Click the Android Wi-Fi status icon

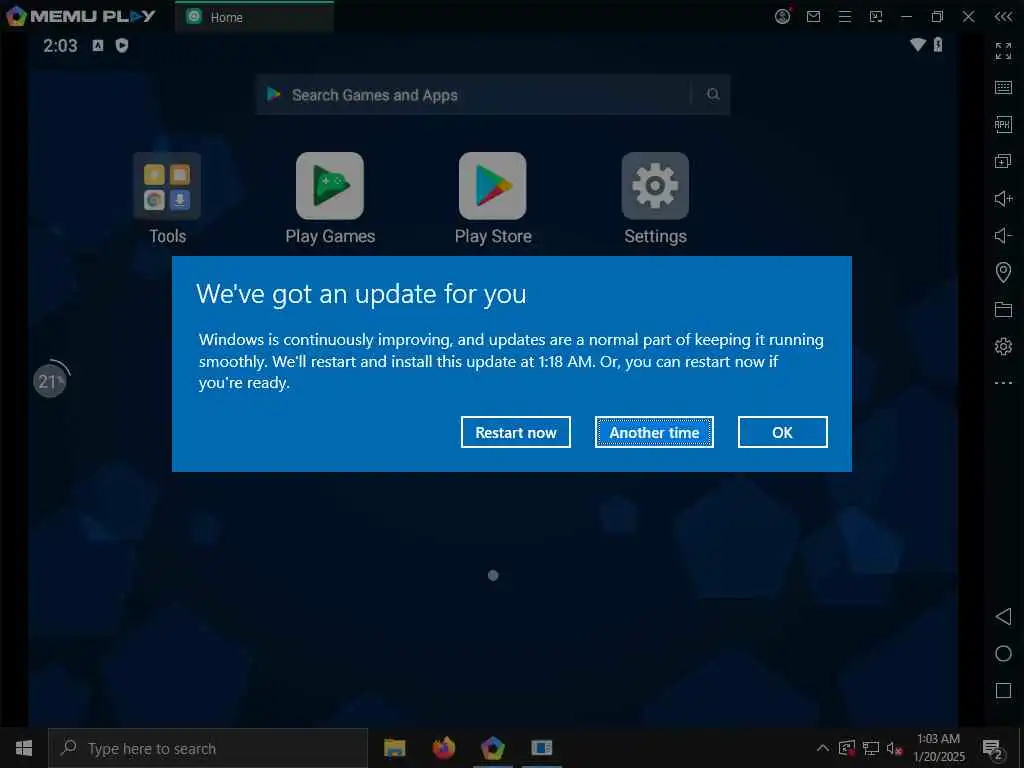[918, 44]
